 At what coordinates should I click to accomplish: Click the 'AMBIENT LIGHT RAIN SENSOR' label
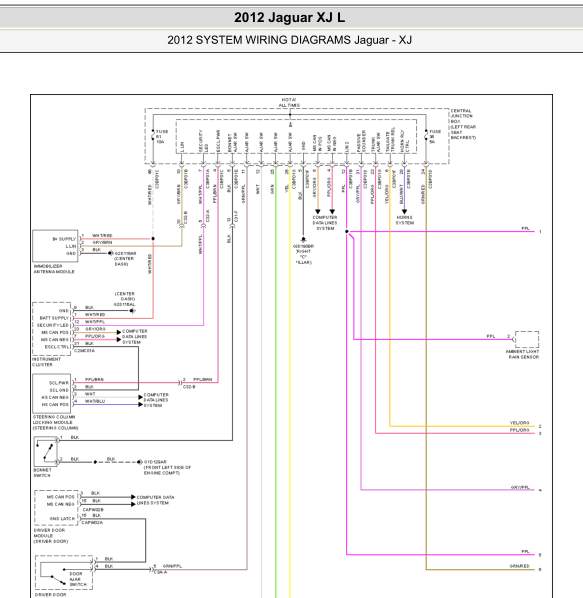522,354
